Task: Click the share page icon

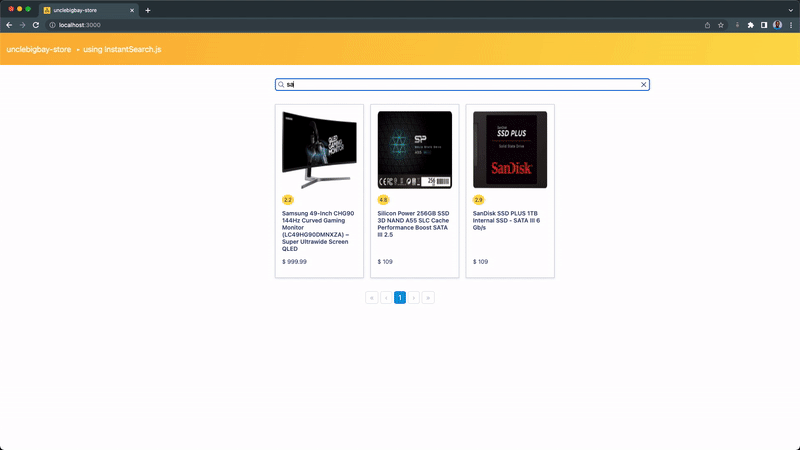Action: (x=707, y=25)
